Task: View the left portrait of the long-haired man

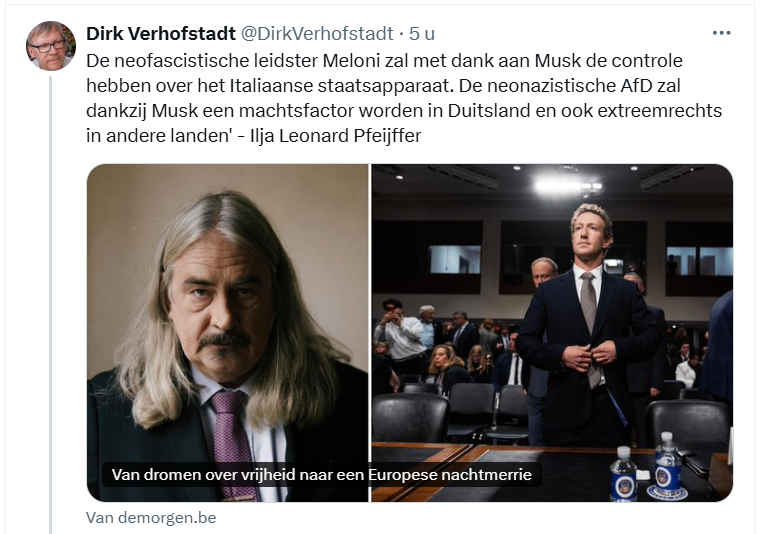Action: click(x=228, y=333)
